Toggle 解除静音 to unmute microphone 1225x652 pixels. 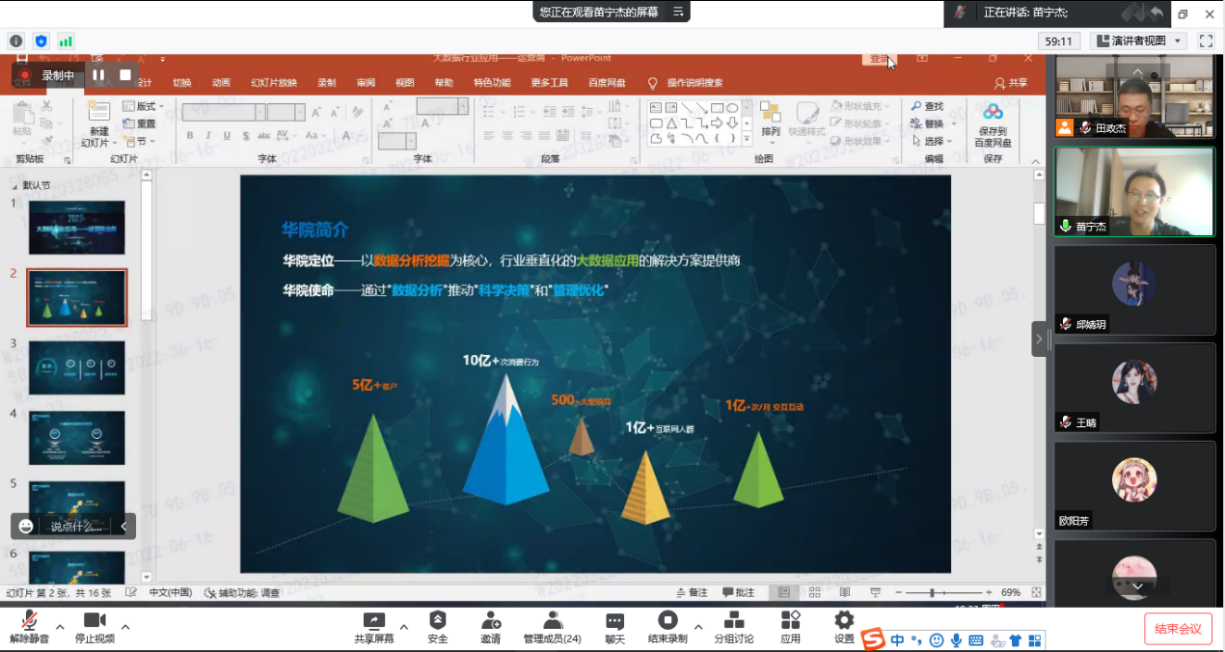[29, 627]
